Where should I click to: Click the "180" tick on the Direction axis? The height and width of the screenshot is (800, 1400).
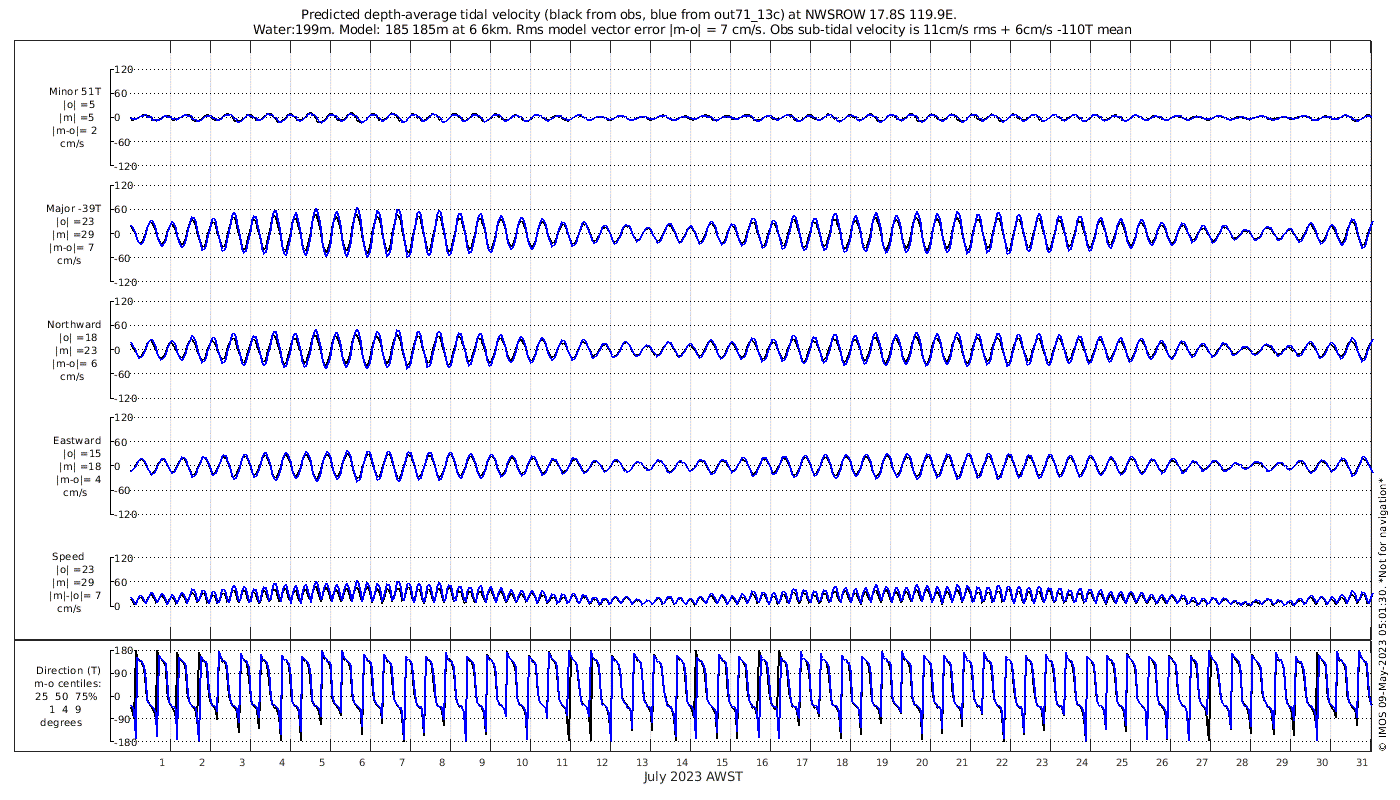125,651
